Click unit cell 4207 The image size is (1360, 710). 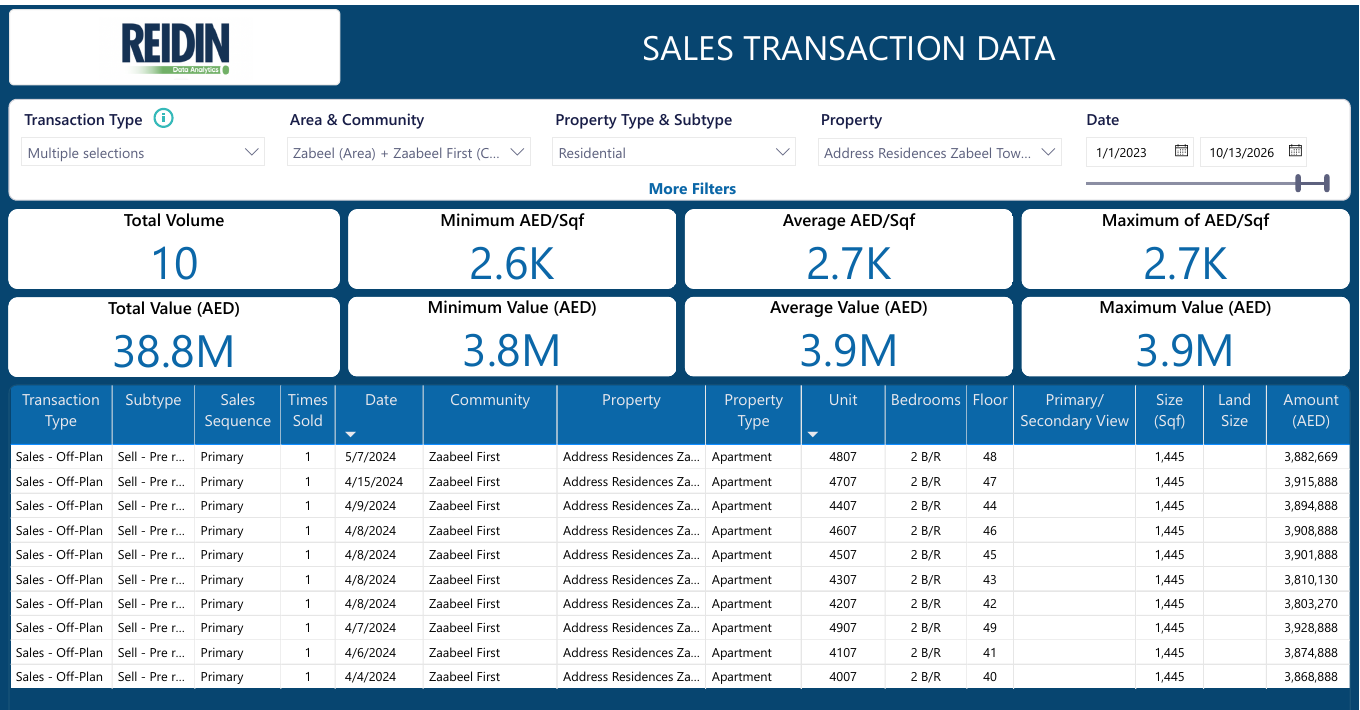click(843, 604)
